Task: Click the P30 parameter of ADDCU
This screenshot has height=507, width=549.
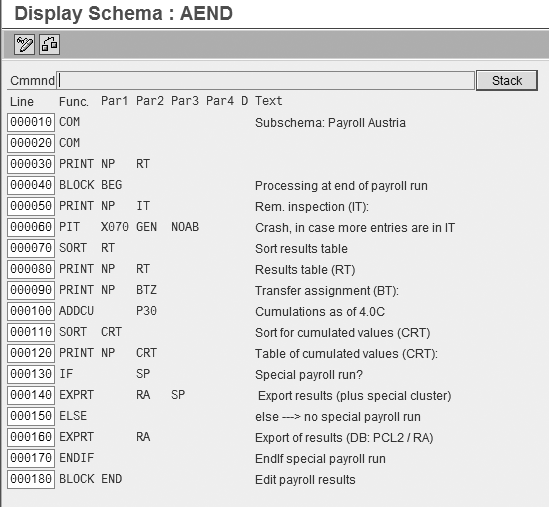Action: click(x=146, y=311)
